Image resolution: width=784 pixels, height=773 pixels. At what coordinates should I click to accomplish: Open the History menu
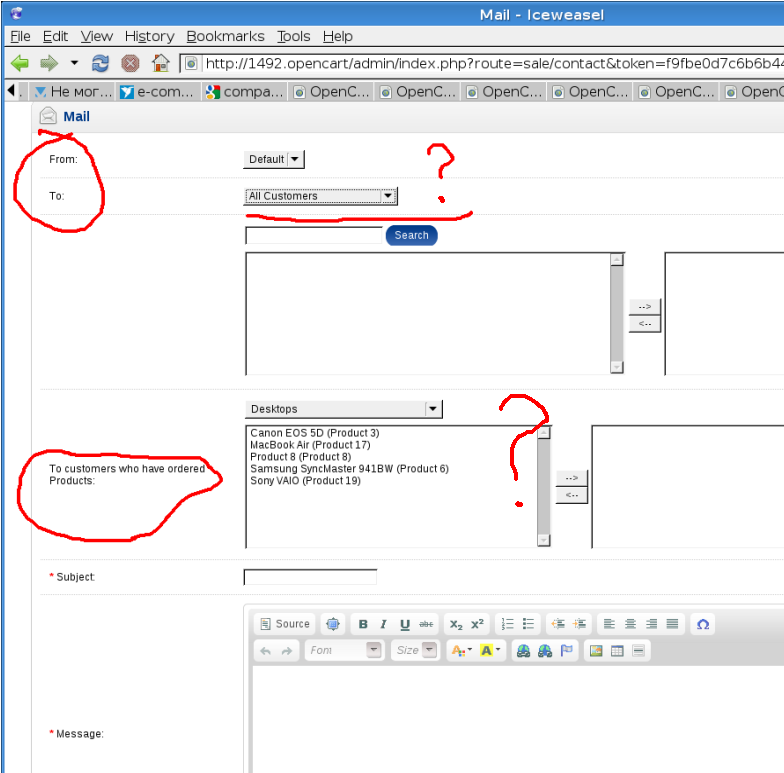tap(150, 36)
